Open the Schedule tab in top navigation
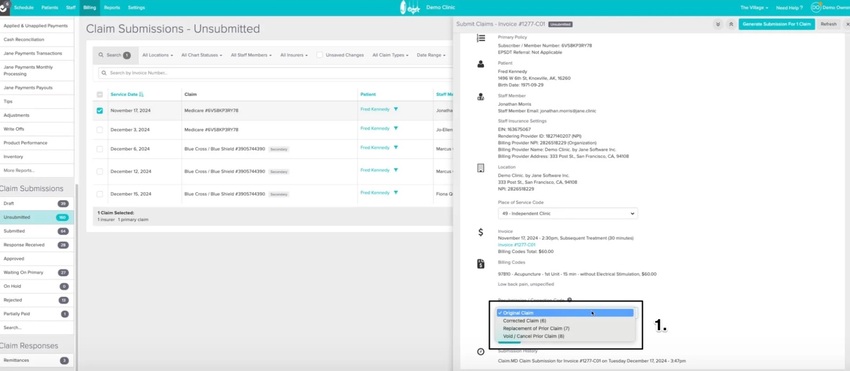This screenshot has width=850, height=371. coord(23,8)
